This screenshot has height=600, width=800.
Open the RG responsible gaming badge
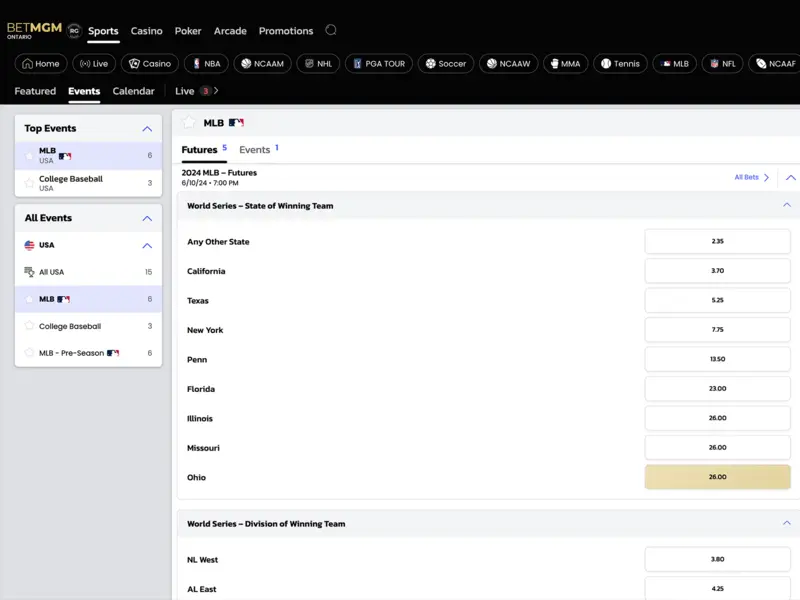74,31
